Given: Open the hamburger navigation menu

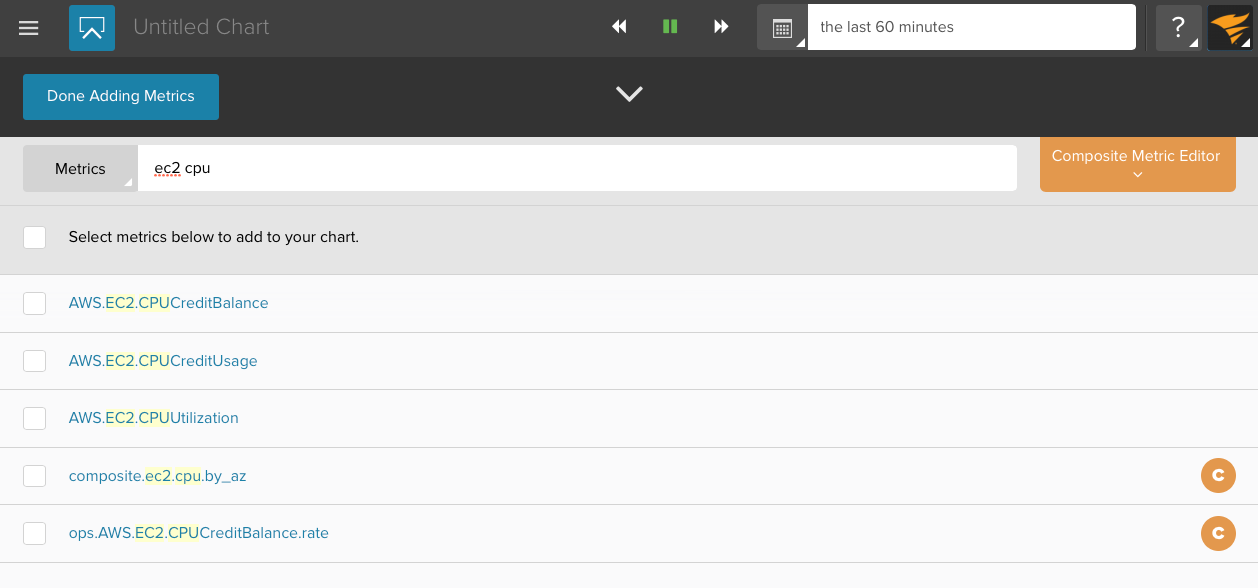Looking at the screenshot, I should tap(29, 28).
